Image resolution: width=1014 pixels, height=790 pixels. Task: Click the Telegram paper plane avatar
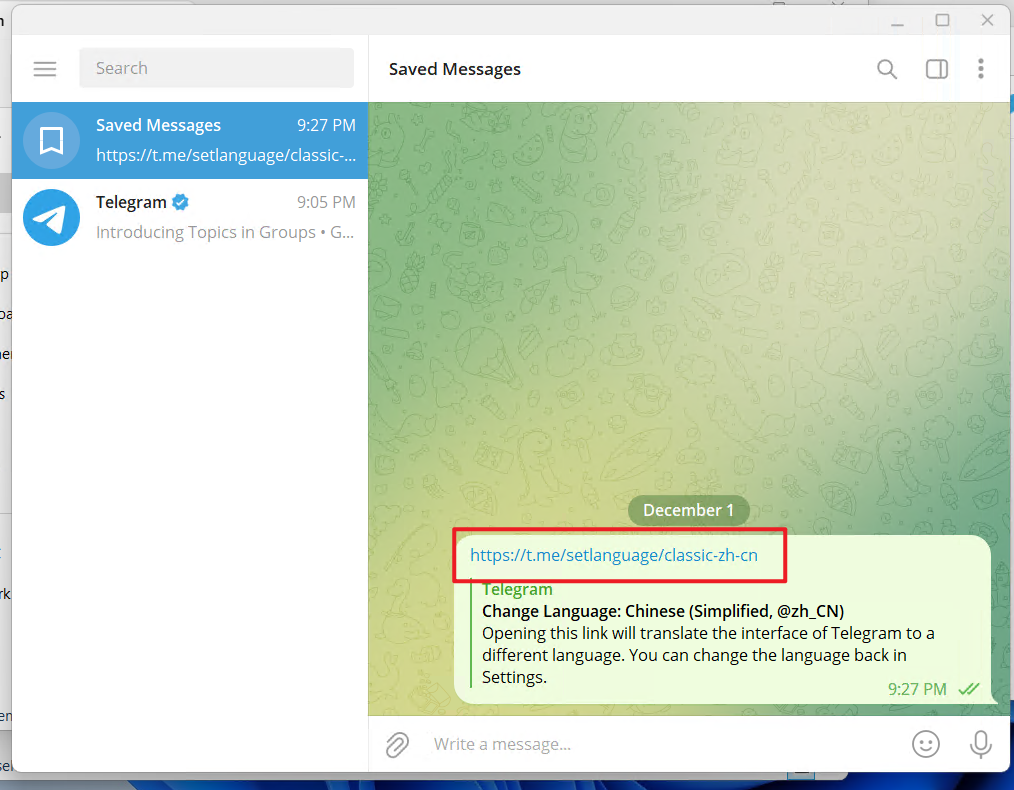tap(51, 217)
